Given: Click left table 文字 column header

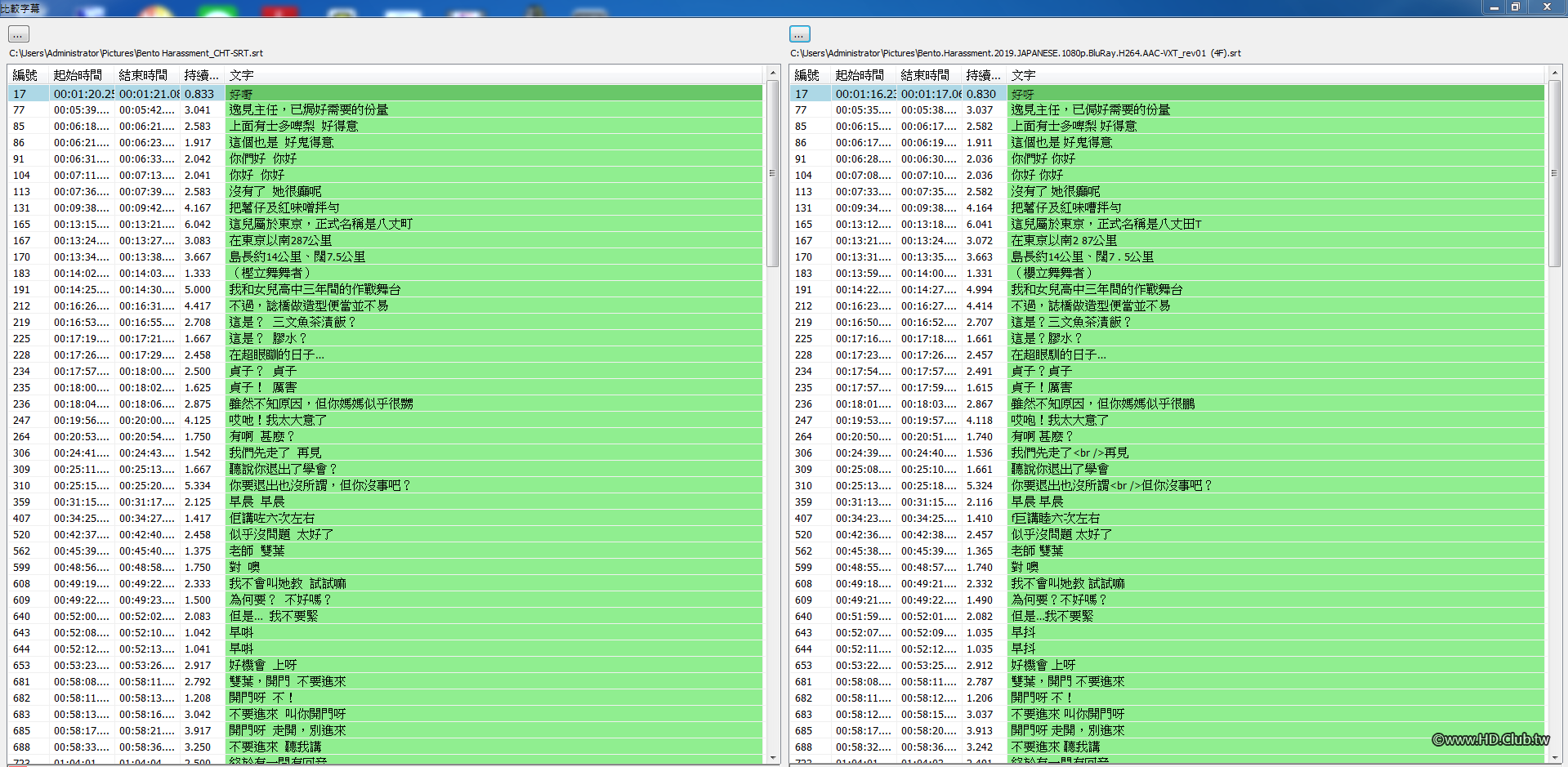Looking at the screenshot, I should point(494,75).
